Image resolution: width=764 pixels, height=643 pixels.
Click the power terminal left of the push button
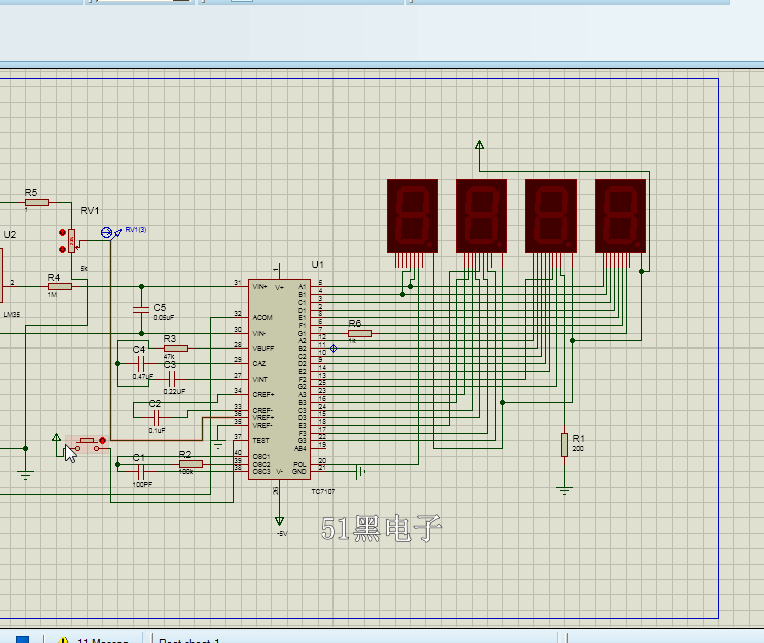point(56,438)
